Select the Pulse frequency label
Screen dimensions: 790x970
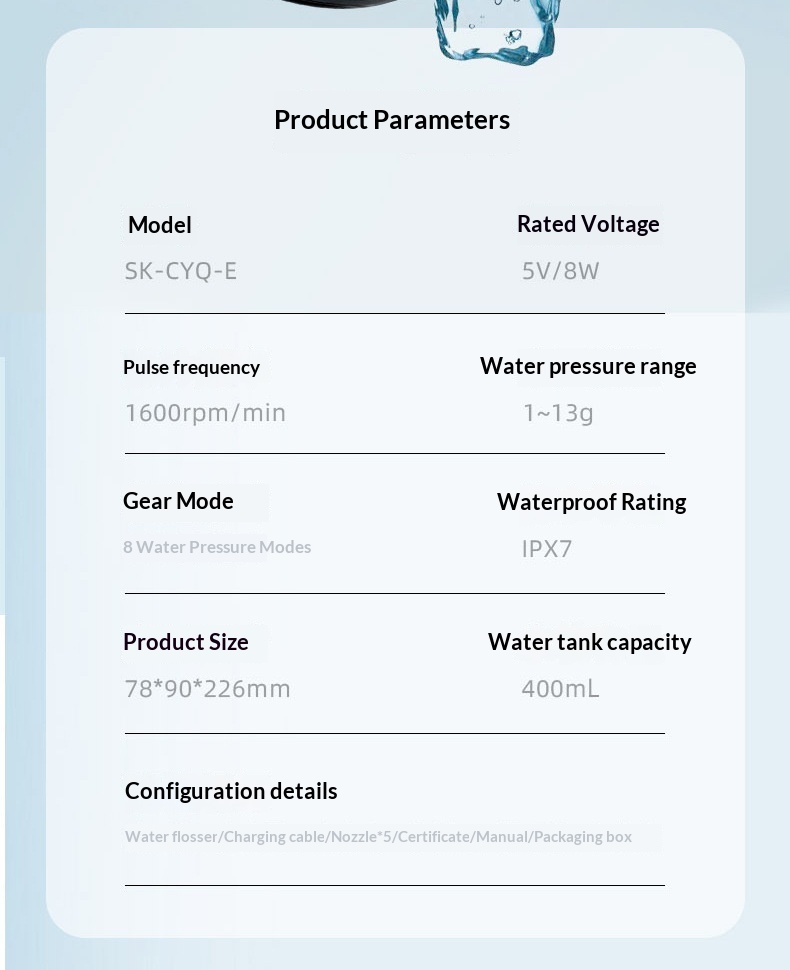point(191,367)
